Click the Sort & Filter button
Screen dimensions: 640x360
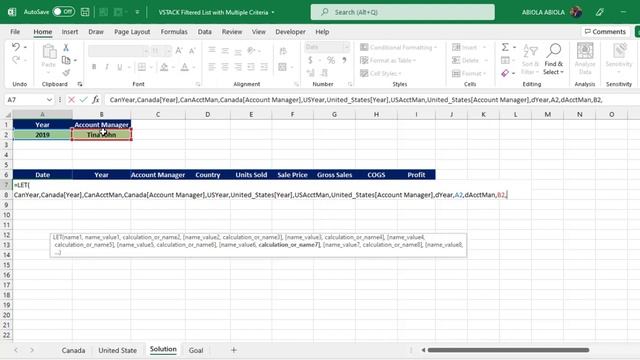tap(530, 59)
